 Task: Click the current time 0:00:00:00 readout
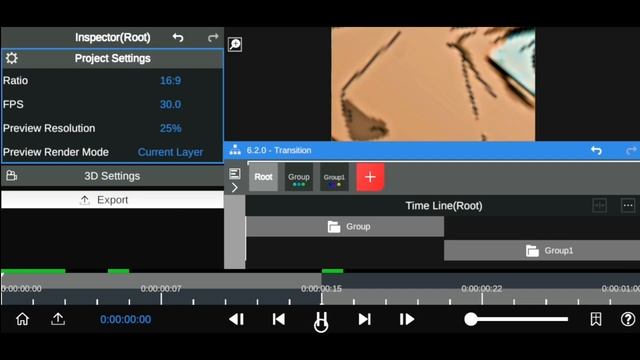[126, 319]
